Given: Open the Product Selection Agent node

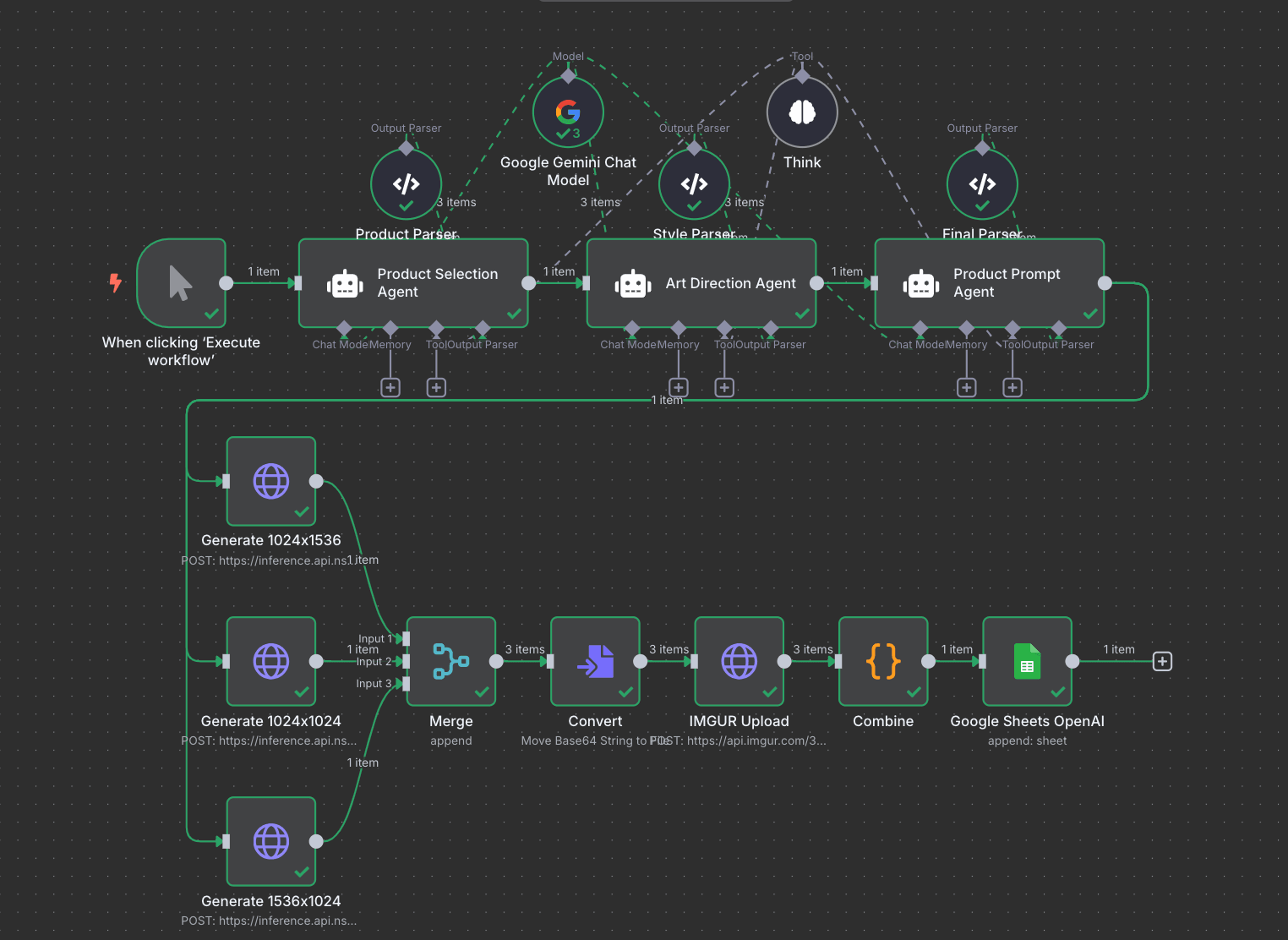Looking at the screenshot, I should pos(413,283).
